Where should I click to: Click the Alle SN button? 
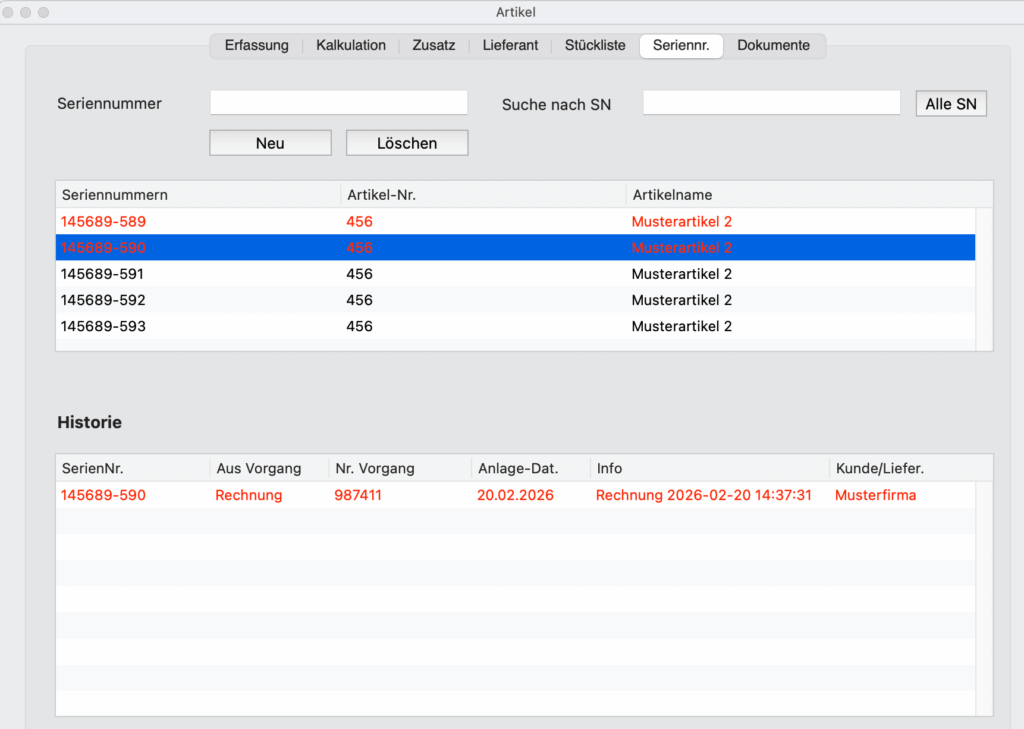coord(950,104)
